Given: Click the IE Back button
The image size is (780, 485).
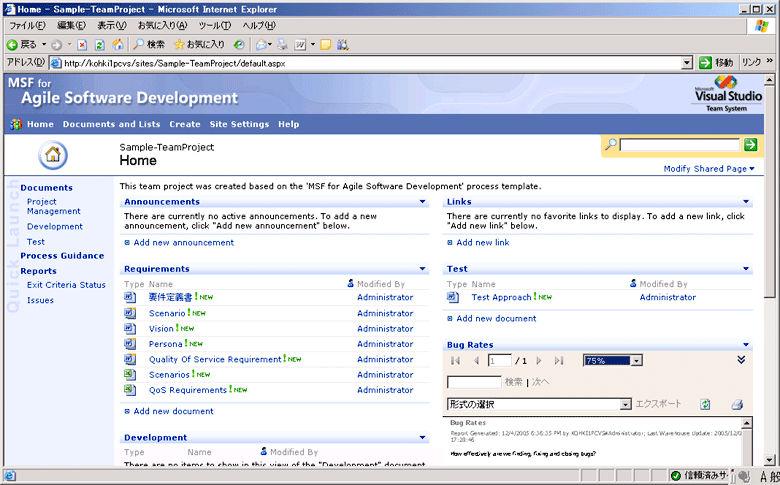Looking at the screenshot, I should pyautogui.click(x=21, y=45).
